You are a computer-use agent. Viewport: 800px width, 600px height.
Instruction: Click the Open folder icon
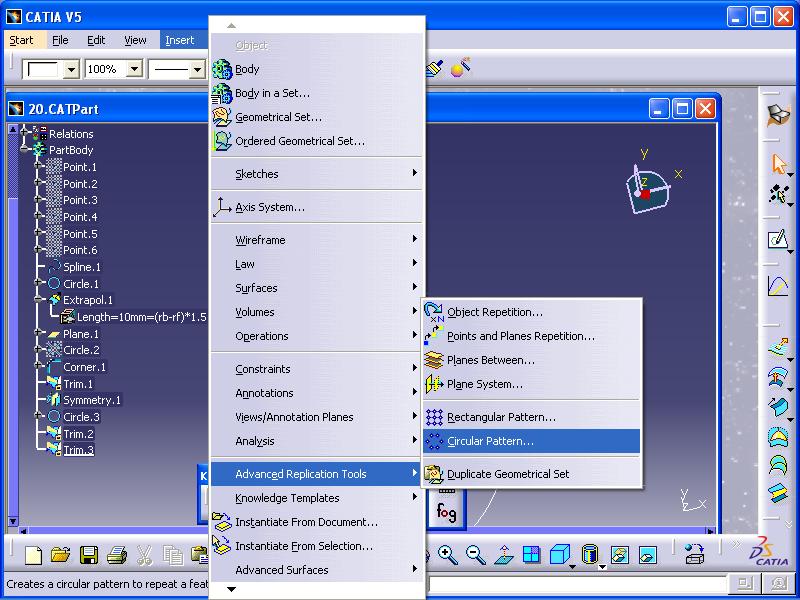(x=61, y=556)
